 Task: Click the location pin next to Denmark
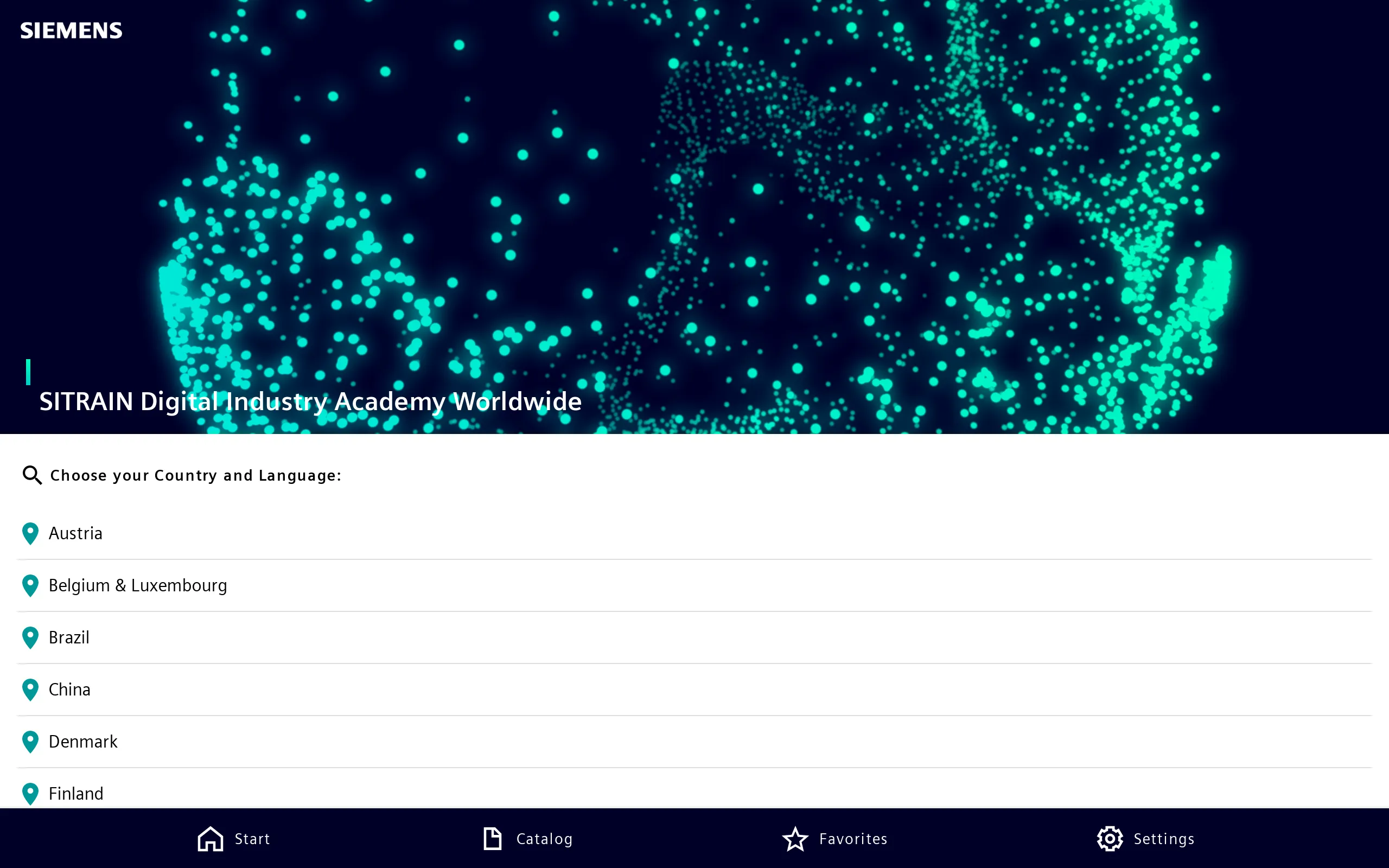(x=30, y=742)
